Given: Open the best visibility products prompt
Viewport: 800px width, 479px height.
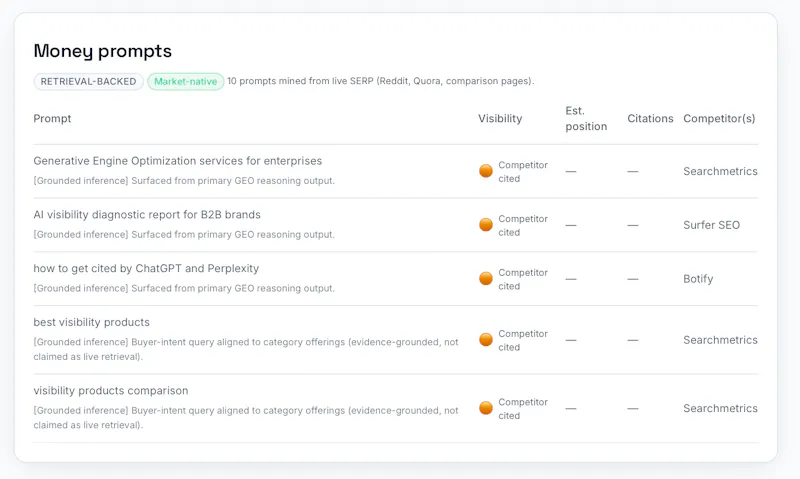Looking at the screenshot, I should [91, 322].
